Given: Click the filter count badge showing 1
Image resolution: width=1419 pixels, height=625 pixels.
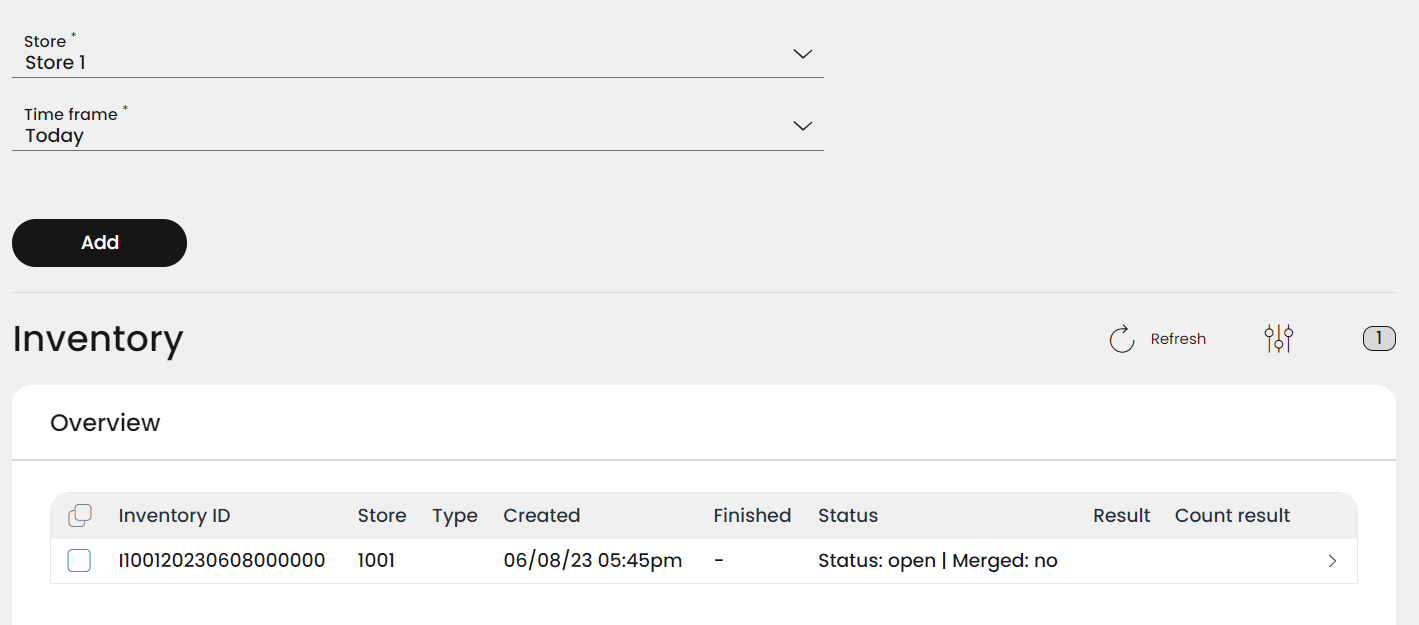Looking at the screenshot, I should coord(1379,339).
